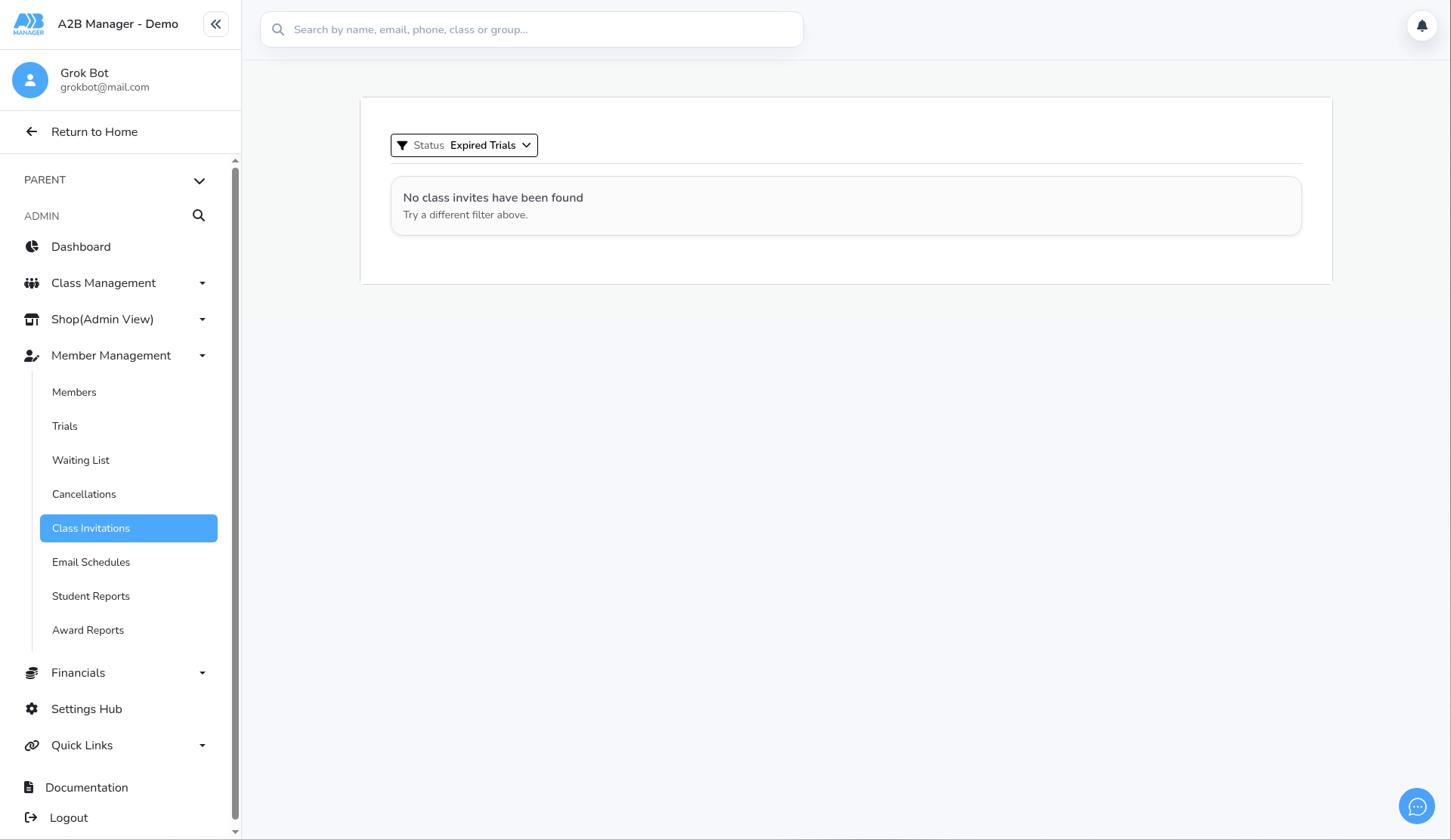Click the 'No class invites have been found' message
The height and width of the screenshot is (840, 1451).
[x=493, y=198]
